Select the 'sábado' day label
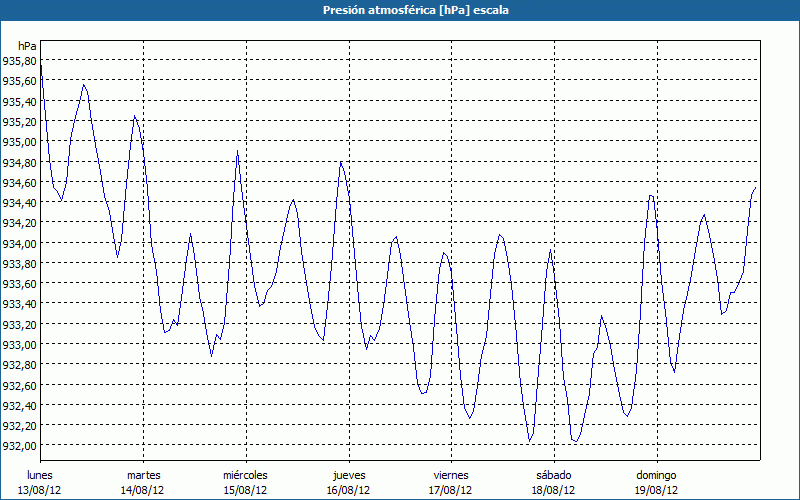Screen dimensions: 800x500 tap(553, 475)
